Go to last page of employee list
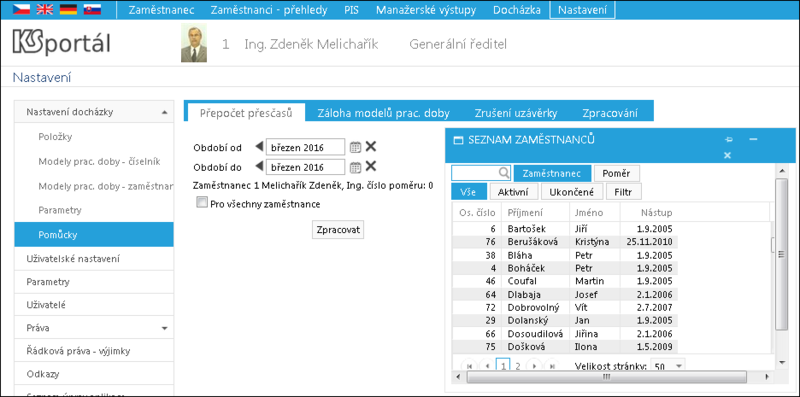 [551, 366]
